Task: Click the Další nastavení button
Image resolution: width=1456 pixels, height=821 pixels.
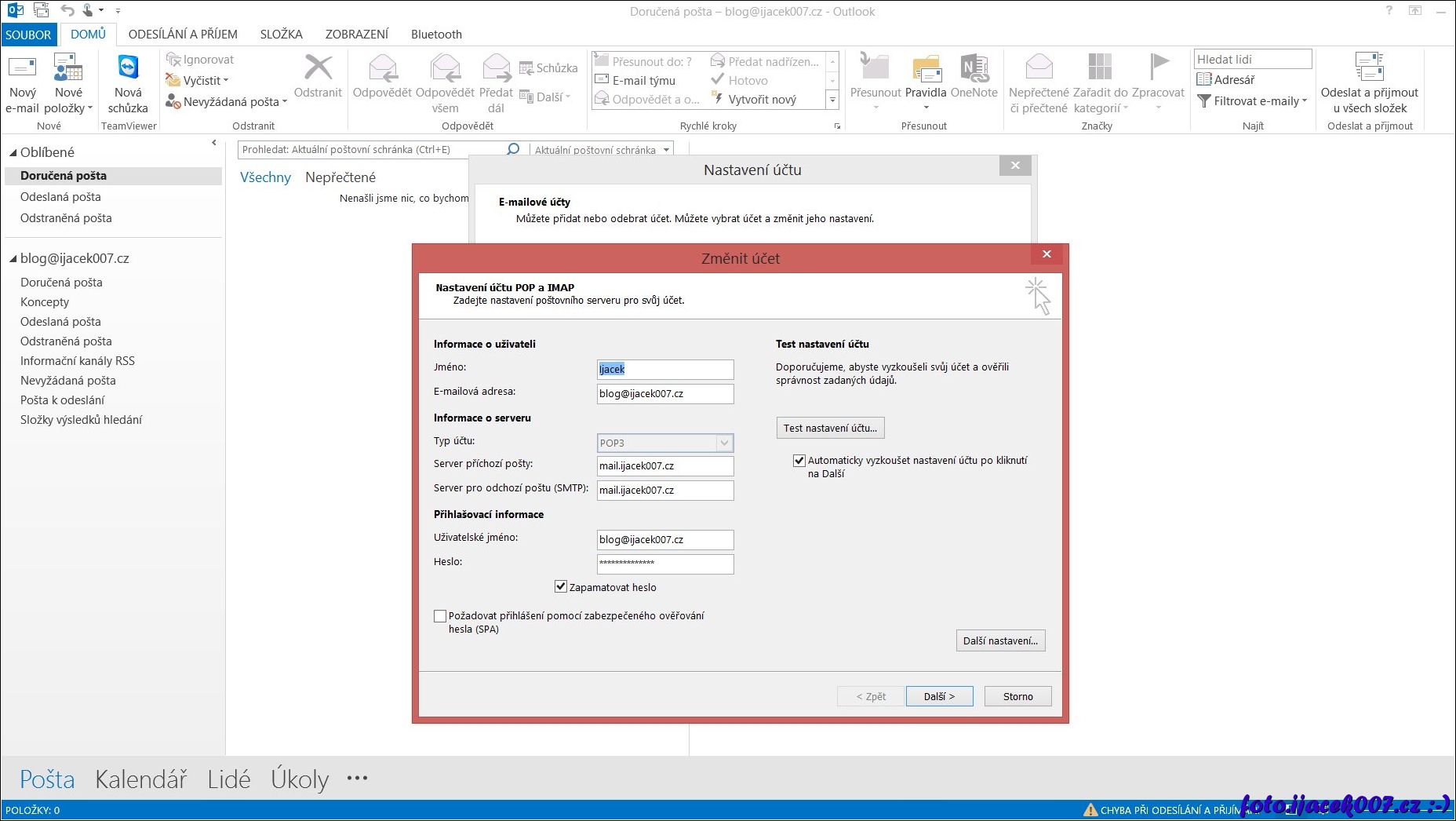Action: pyautogui.click(x=1000, y=640)
